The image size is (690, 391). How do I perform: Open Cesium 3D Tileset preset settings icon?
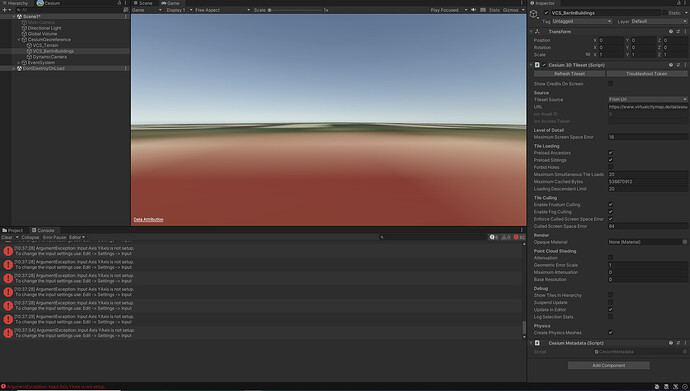[678, 65]
